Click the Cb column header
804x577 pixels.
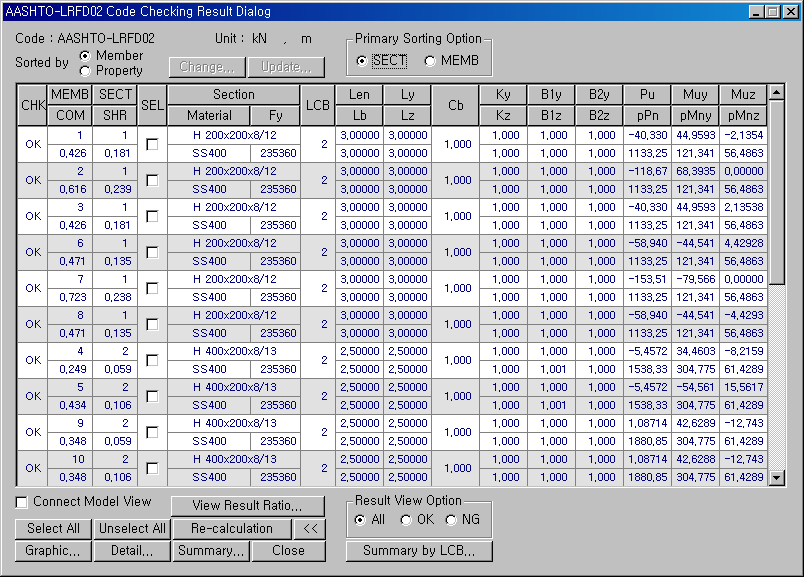(456, 105)
